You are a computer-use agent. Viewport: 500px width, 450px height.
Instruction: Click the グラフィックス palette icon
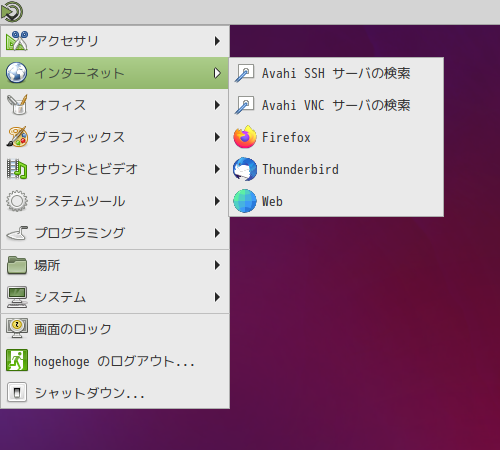[x=17, y=137]
